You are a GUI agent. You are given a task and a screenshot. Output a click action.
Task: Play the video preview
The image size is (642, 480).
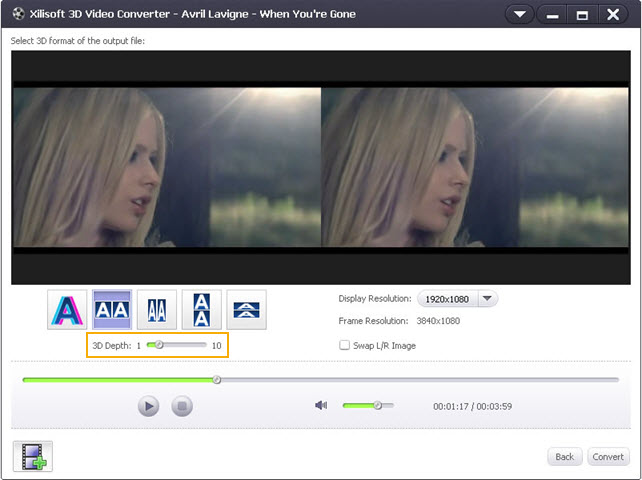point(148,406)
